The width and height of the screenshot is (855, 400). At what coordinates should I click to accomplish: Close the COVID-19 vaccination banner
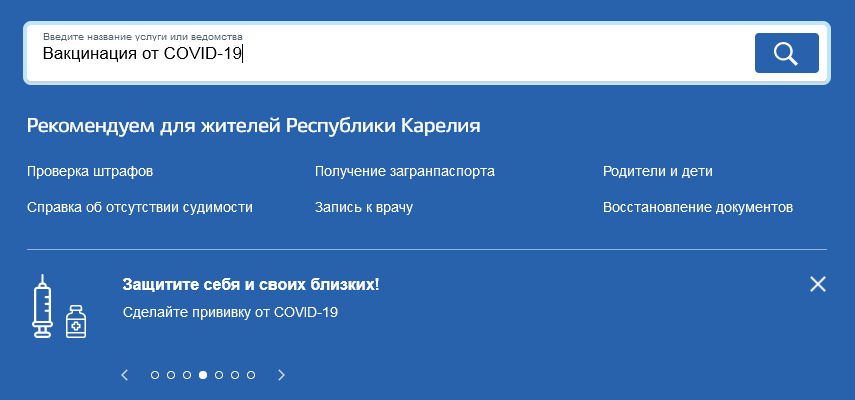(817, 284)
